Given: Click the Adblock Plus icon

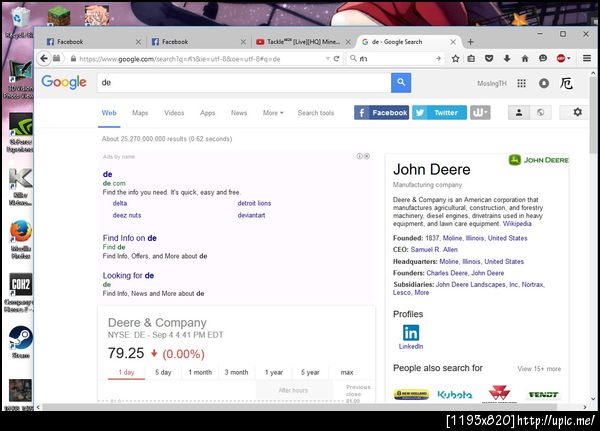Looking at the screenshot, I should (x=561, y=59).
